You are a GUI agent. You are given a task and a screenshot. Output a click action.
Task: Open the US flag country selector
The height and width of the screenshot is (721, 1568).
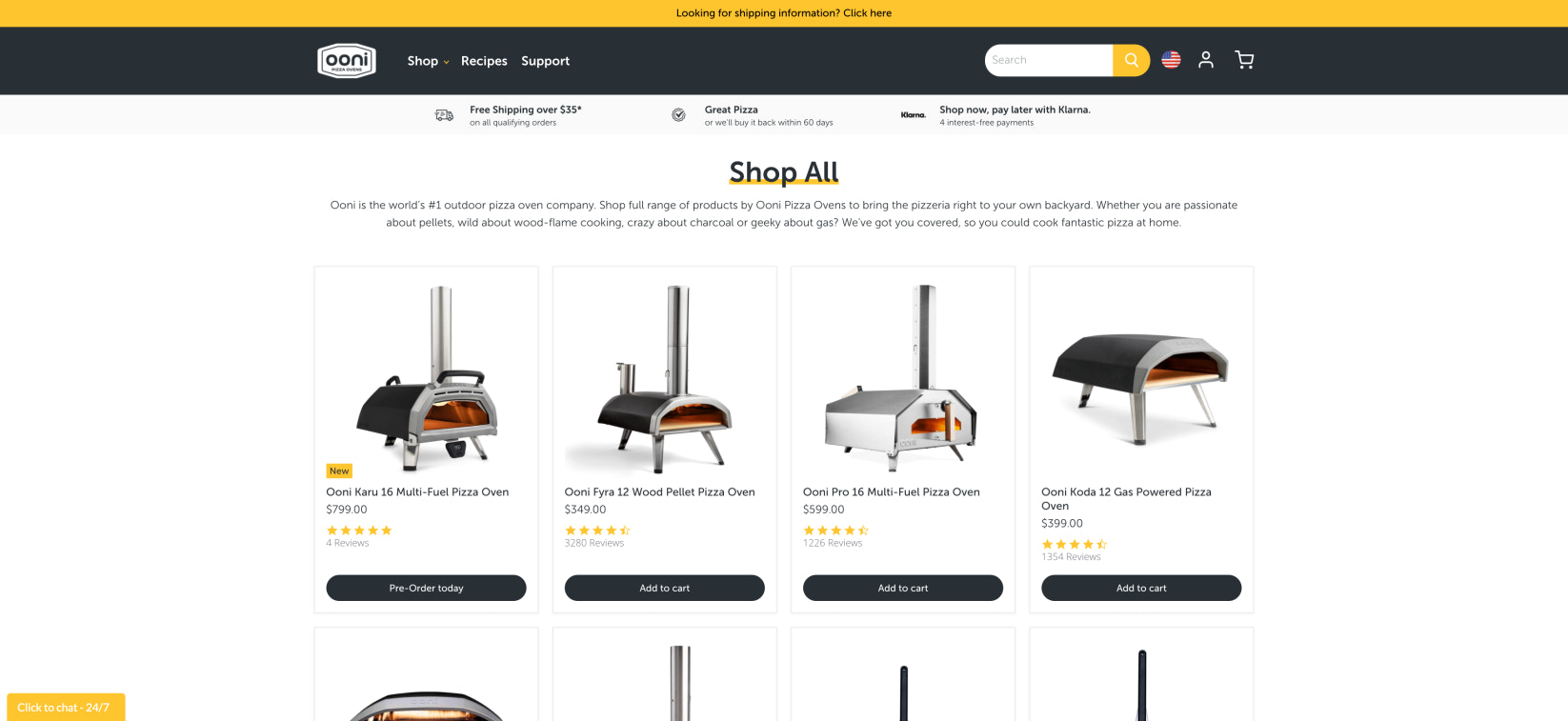pyautogui.click(x=1171, y=60)
